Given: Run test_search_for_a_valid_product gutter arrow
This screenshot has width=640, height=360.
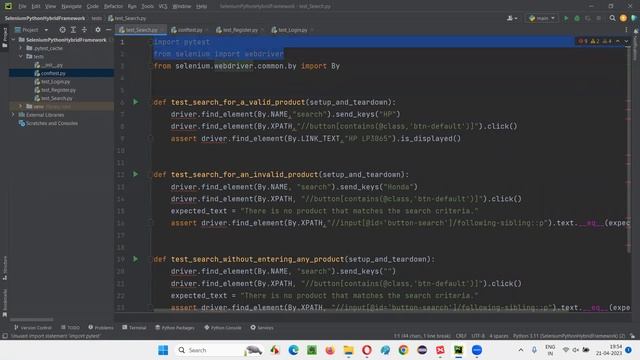Looking at the screenshot, I should (x=136, y=102).
